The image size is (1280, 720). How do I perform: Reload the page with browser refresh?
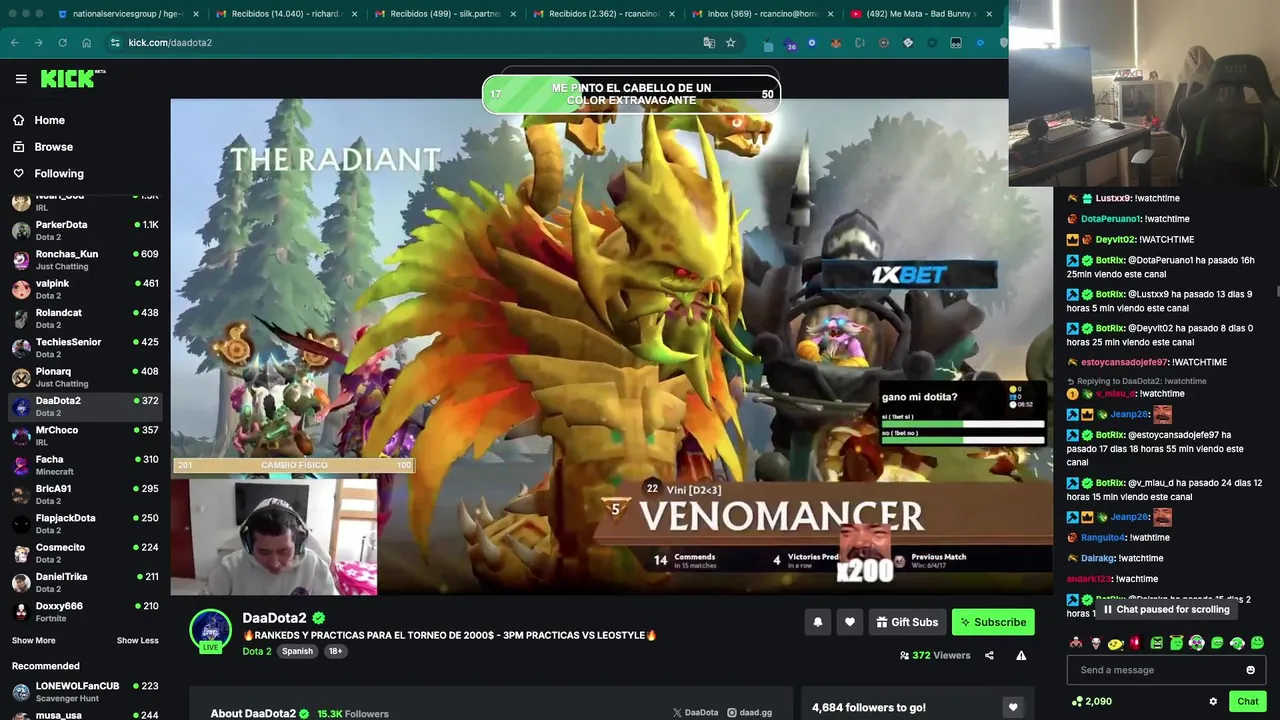tap(62, 43)
